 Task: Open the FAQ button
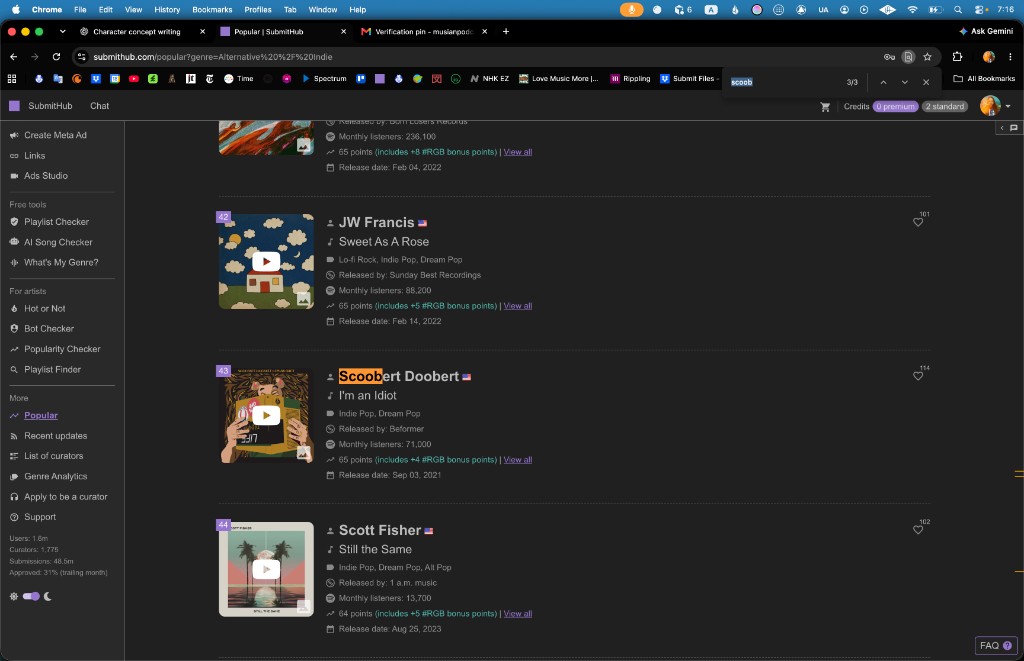tap(996, 645)
